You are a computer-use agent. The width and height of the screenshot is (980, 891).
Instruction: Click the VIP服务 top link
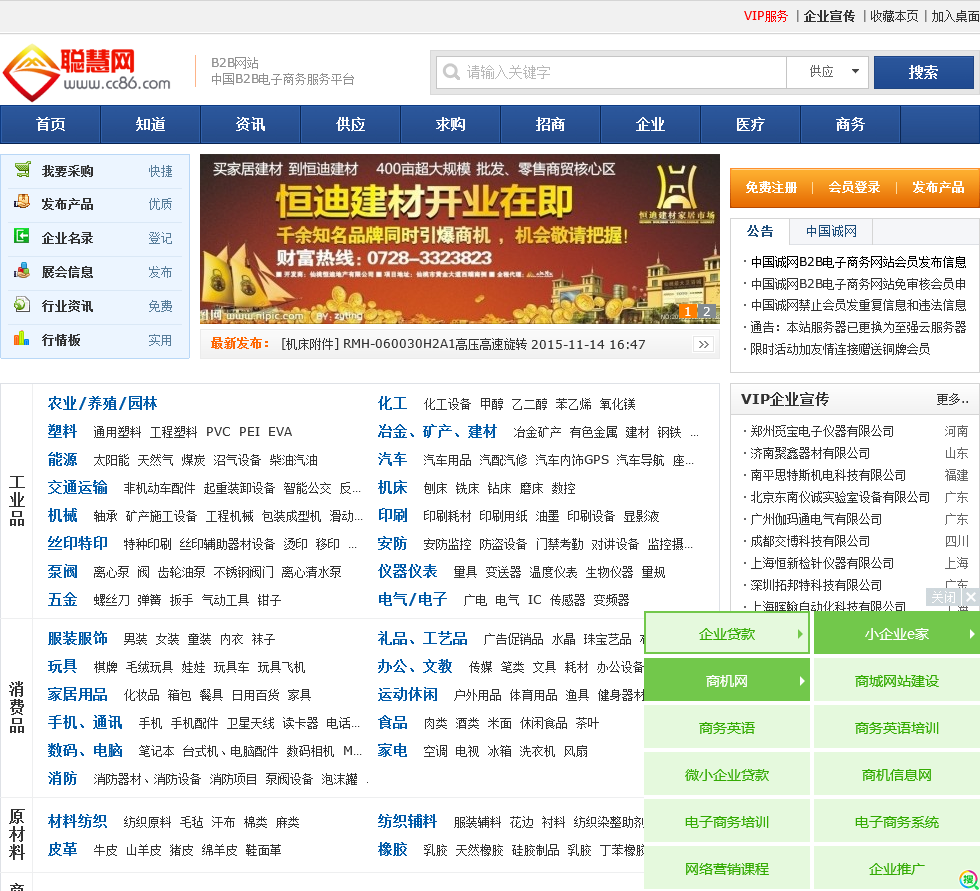tap(766, 16)
